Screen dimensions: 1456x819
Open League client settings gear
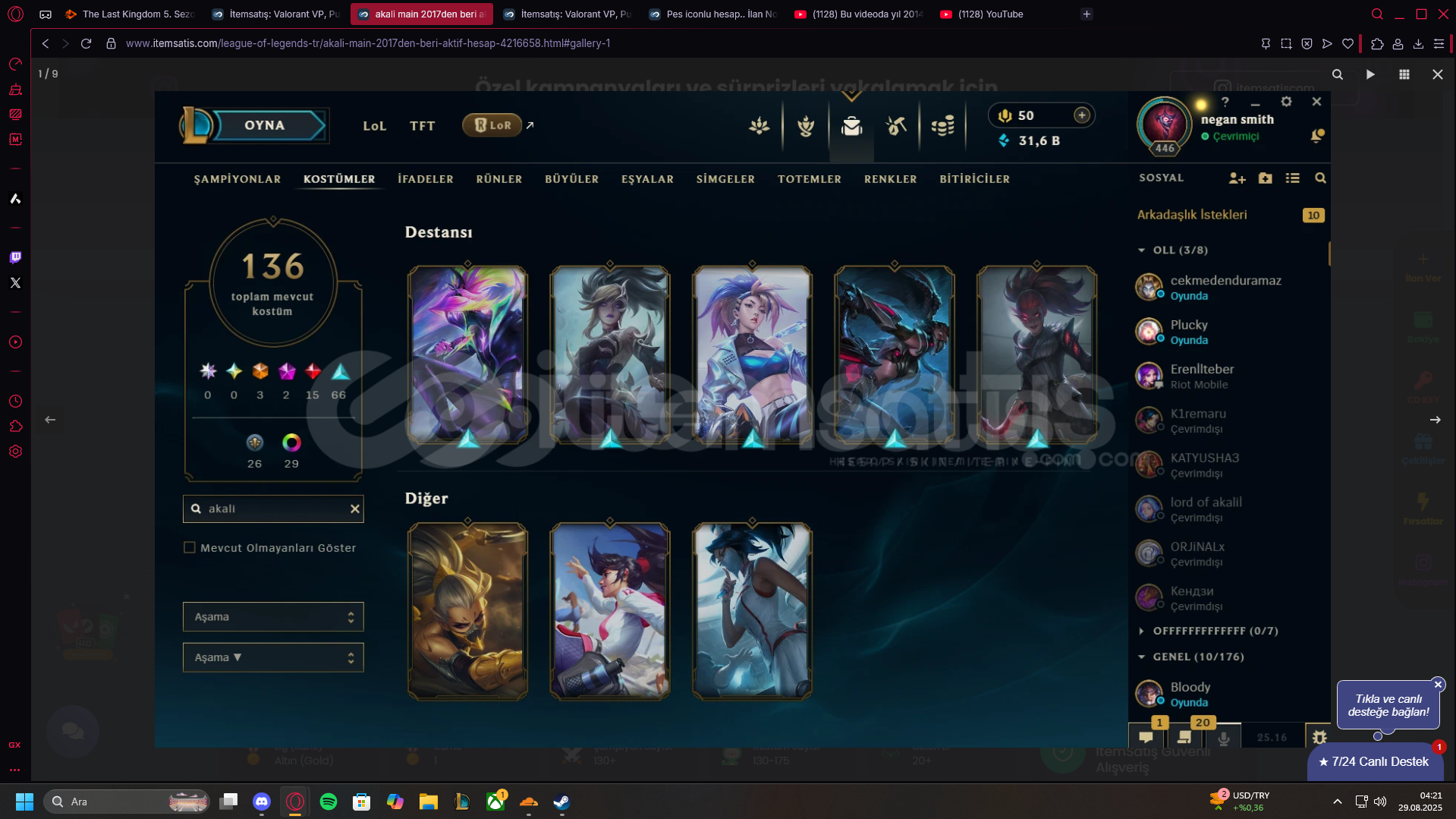[x=1286, y=102]
